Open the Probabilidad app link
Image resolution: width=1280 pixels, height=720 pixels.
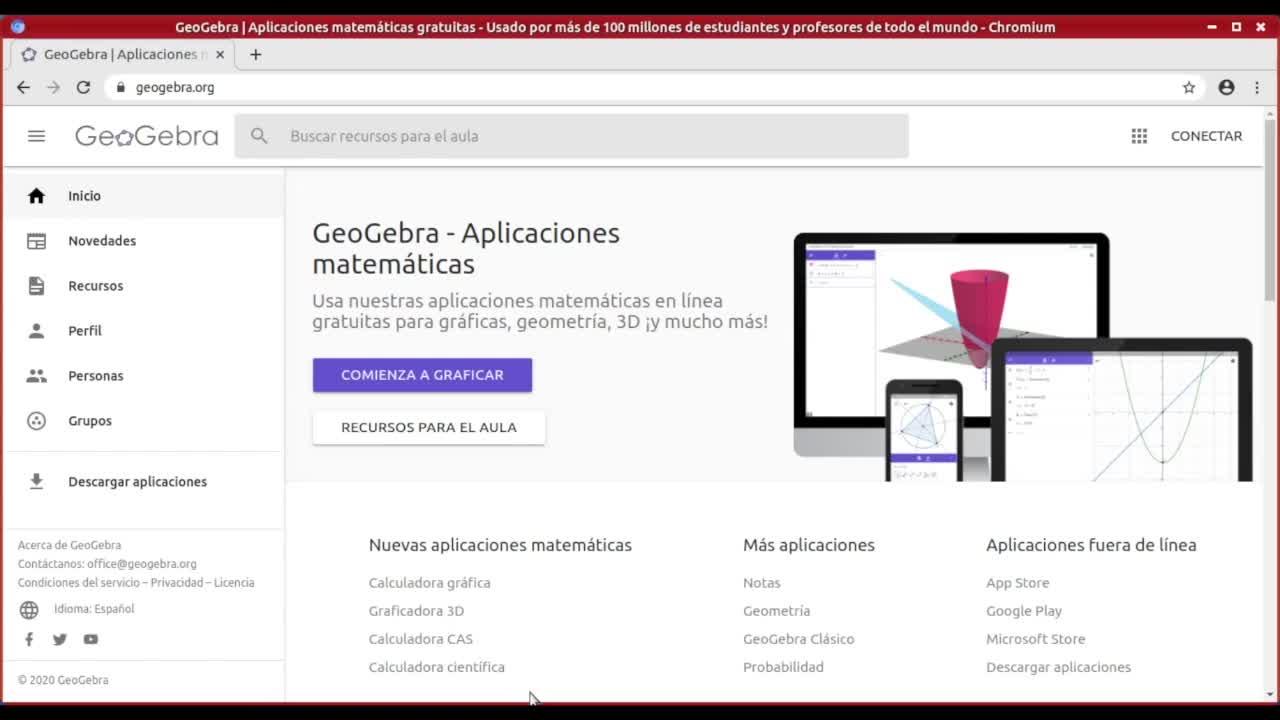point(783,667)
